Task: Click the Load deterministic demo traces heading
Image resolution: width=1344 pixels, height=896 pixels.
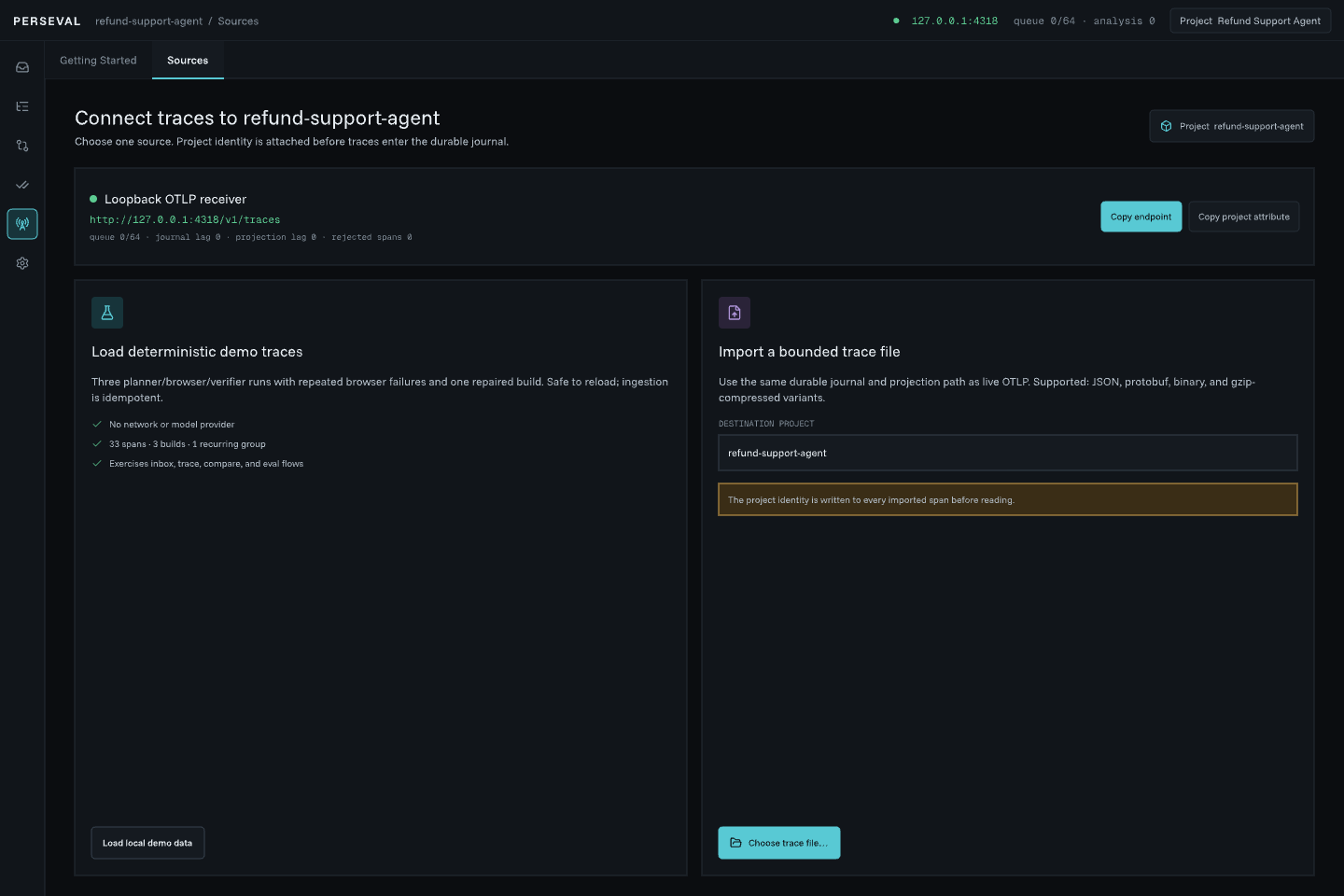Action: 197,352
